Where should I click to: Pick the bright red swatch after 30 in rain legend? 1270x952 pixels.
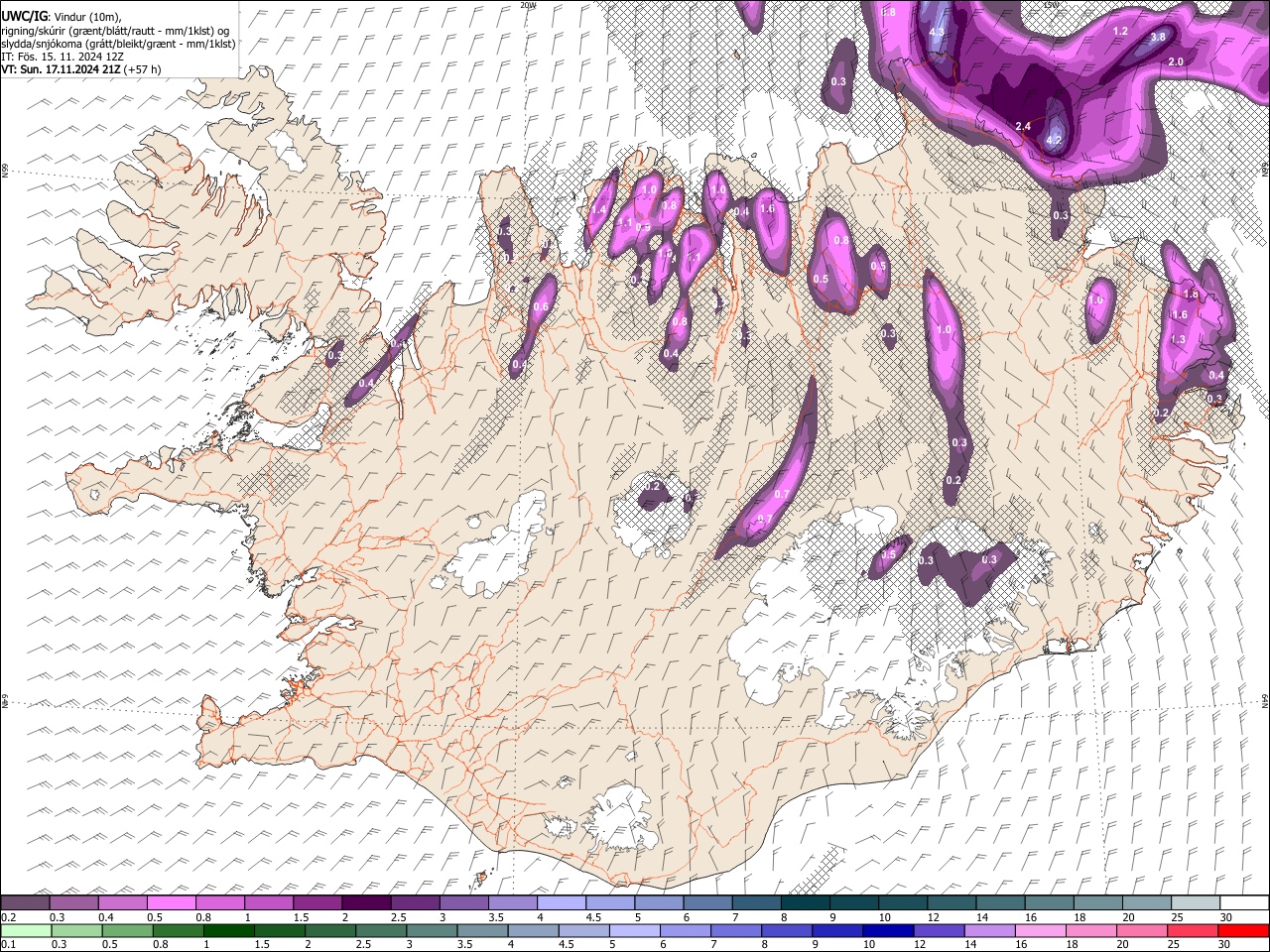click(1242, 930)
